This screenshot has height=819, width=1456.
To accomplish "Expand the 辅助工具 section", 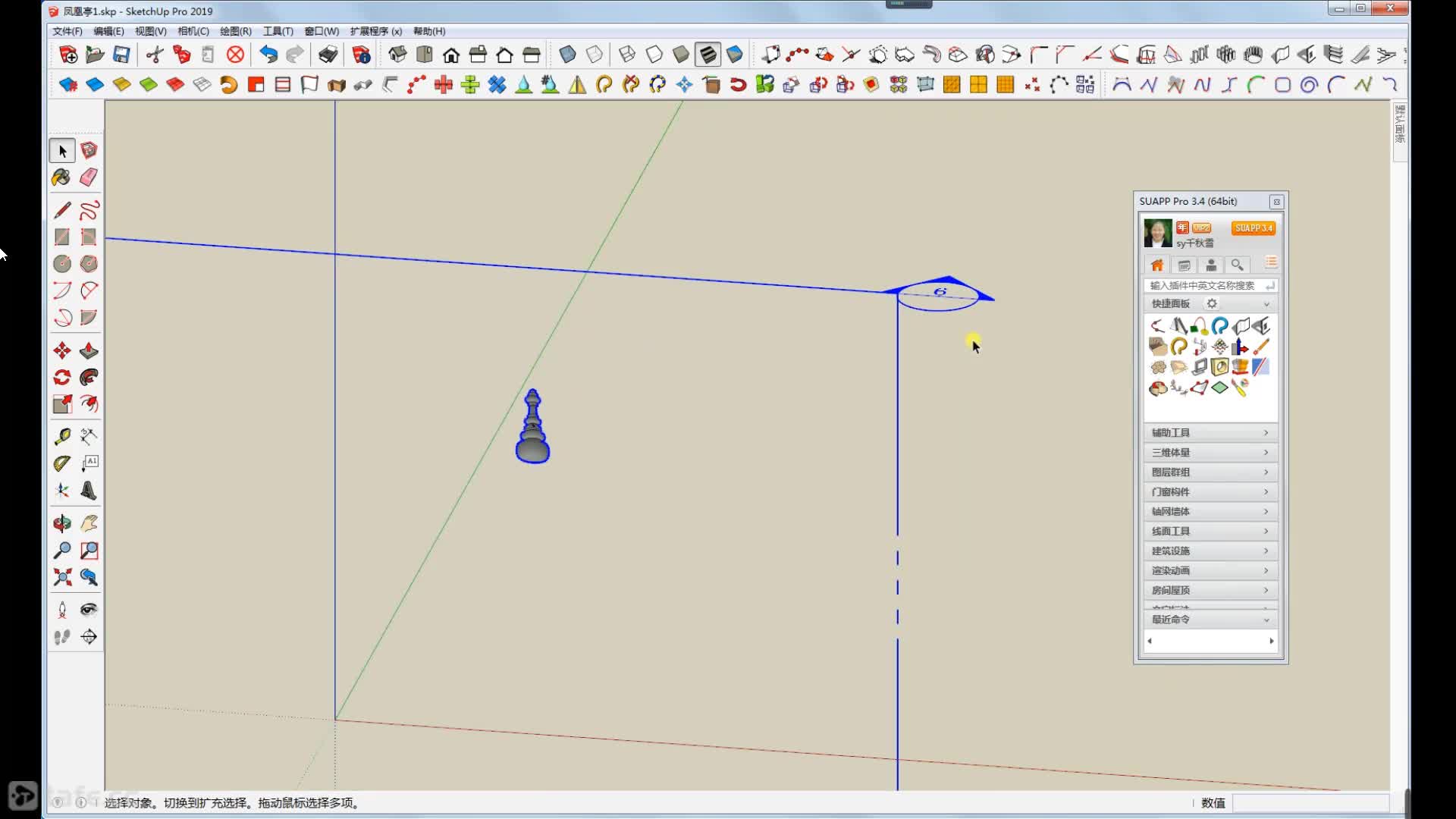I will (x=1210, y=432).
